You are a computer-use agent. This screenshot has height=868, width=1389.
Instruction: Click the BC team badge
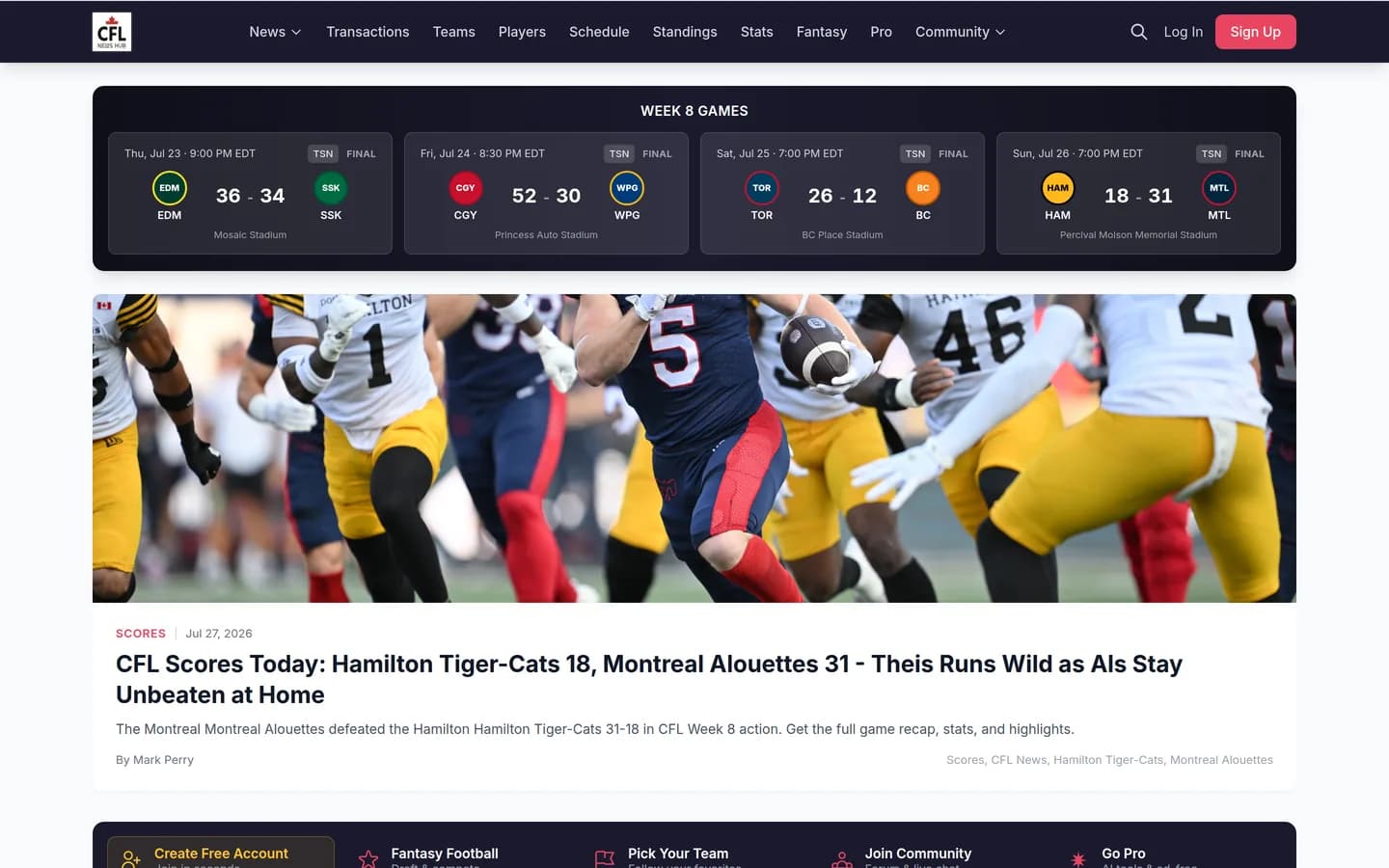click(x=923, y=188)
